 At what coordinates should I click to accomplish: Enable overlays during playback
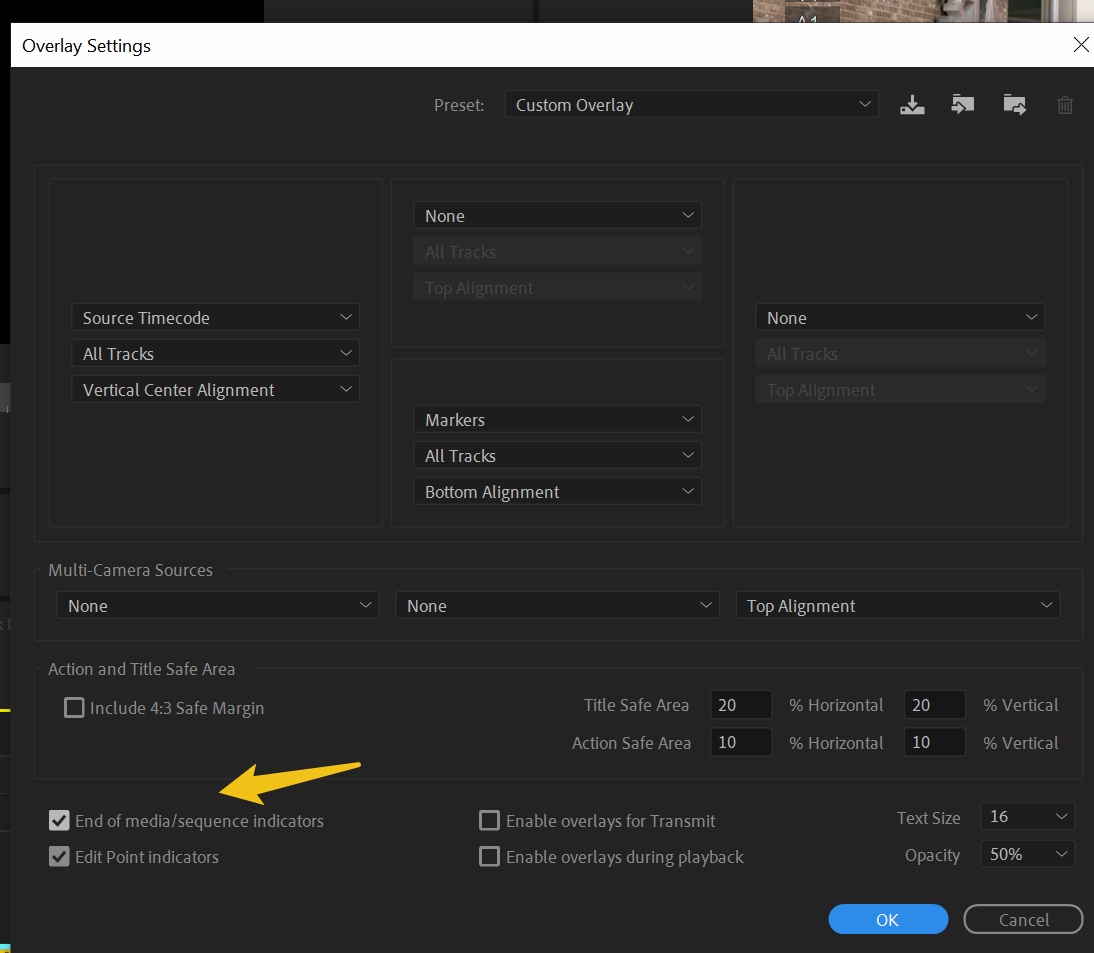(x=489, y=856)
